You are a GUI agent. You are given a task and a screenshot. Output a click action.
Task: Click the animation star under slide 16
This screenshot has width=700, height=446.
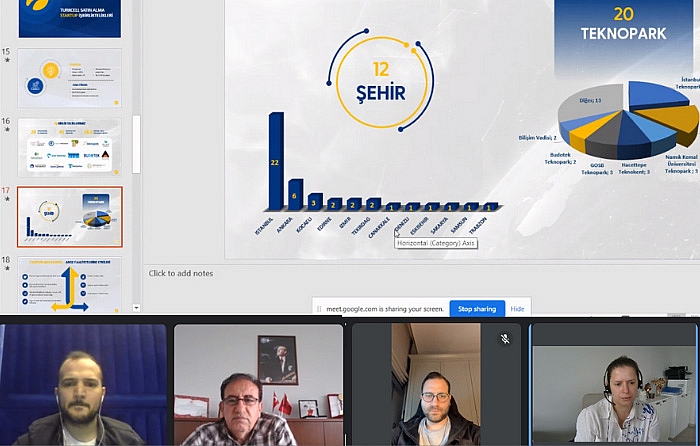point(7,129)
